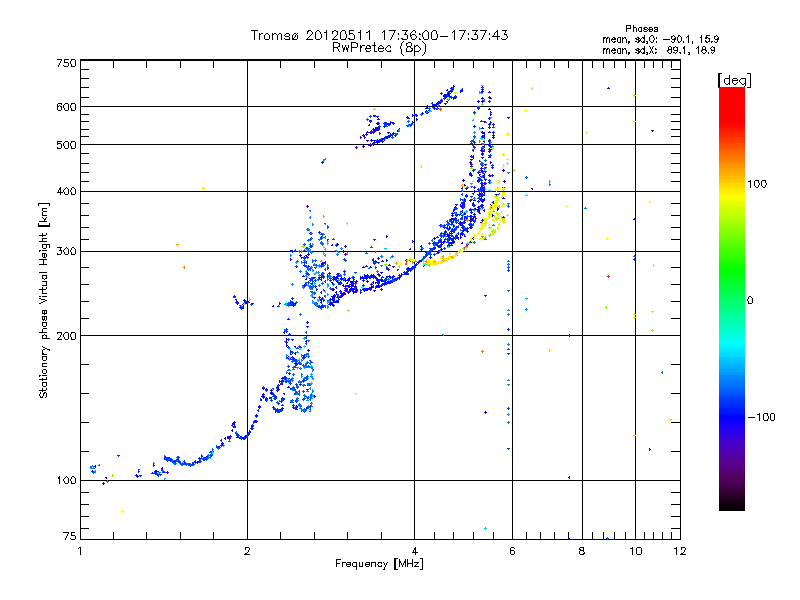Click x-axis tick label '2'
This screenshot has height=600, width=800.
pyautogui.click(x=247, y=551)
